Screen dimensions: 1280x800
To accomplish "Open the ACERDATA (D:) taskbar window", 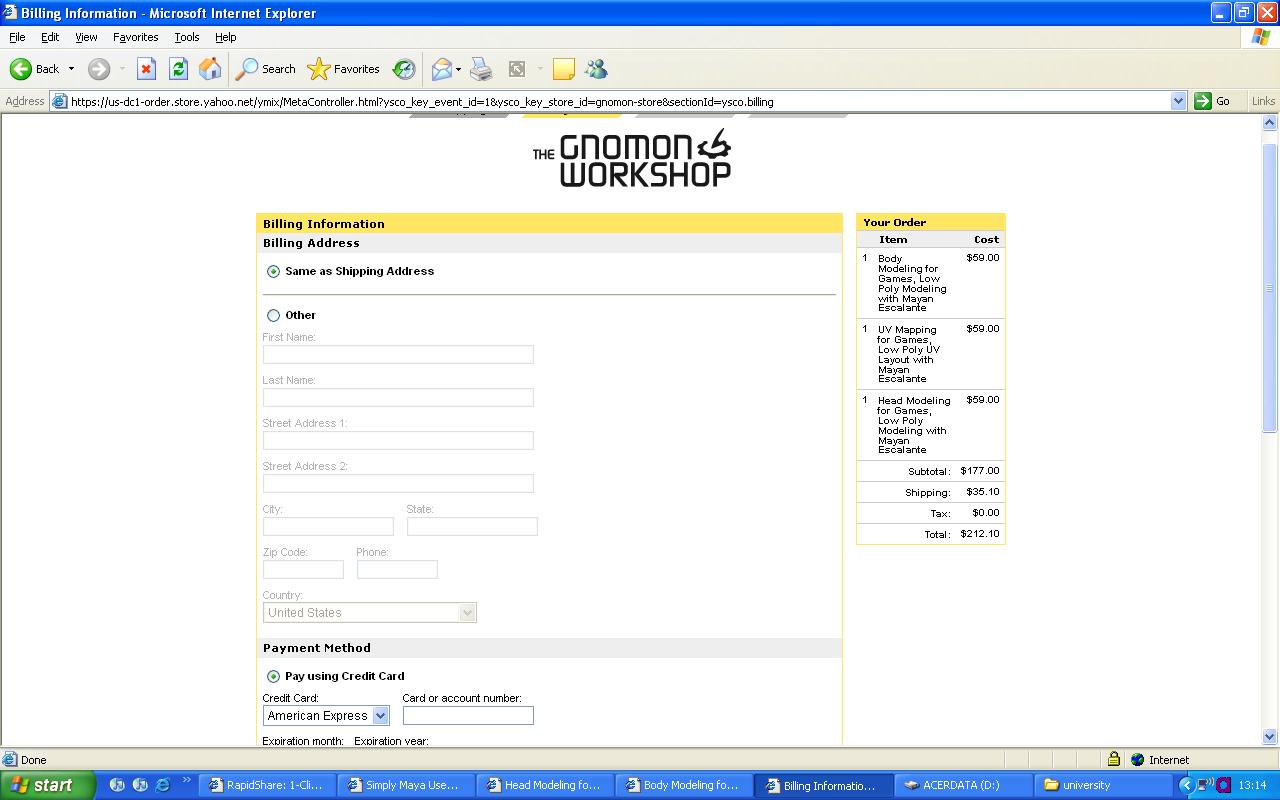I will coord(961,785).
